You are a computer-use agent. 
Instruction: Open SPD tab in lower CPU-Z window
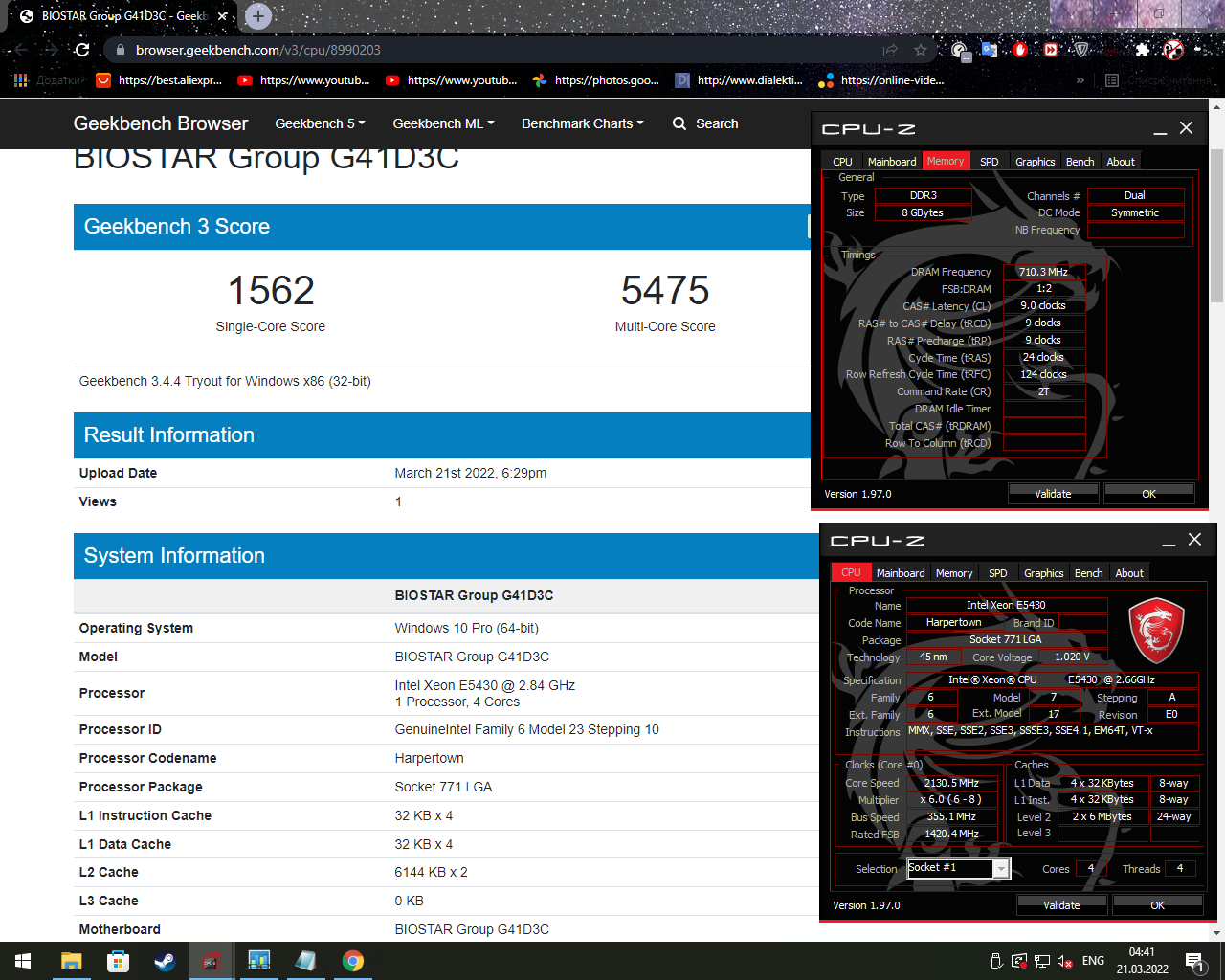point(998,573)
